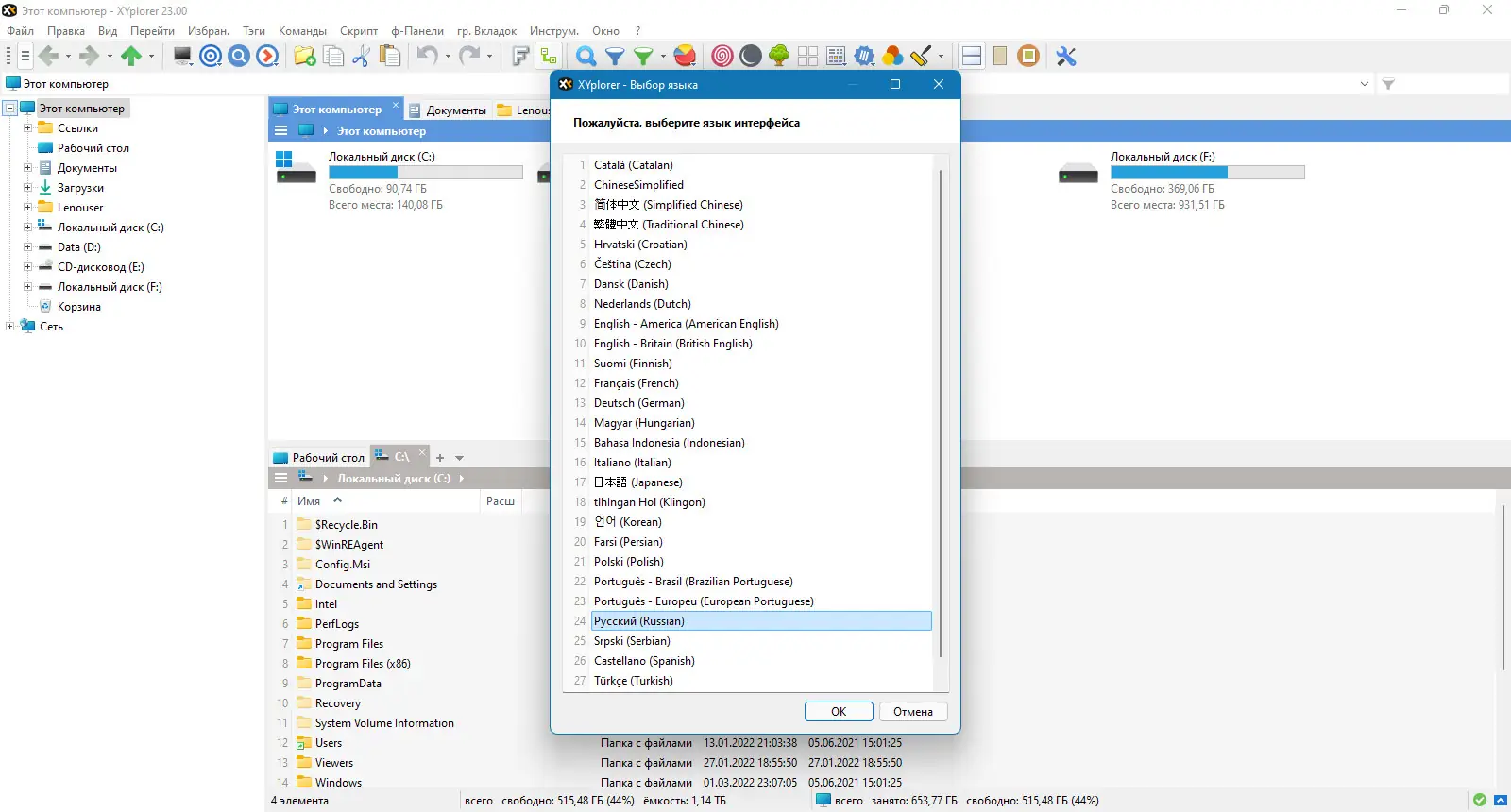Click the gray letter F toolbar icon
This screenshot has width=1511, height=812.
coord(520,57)
